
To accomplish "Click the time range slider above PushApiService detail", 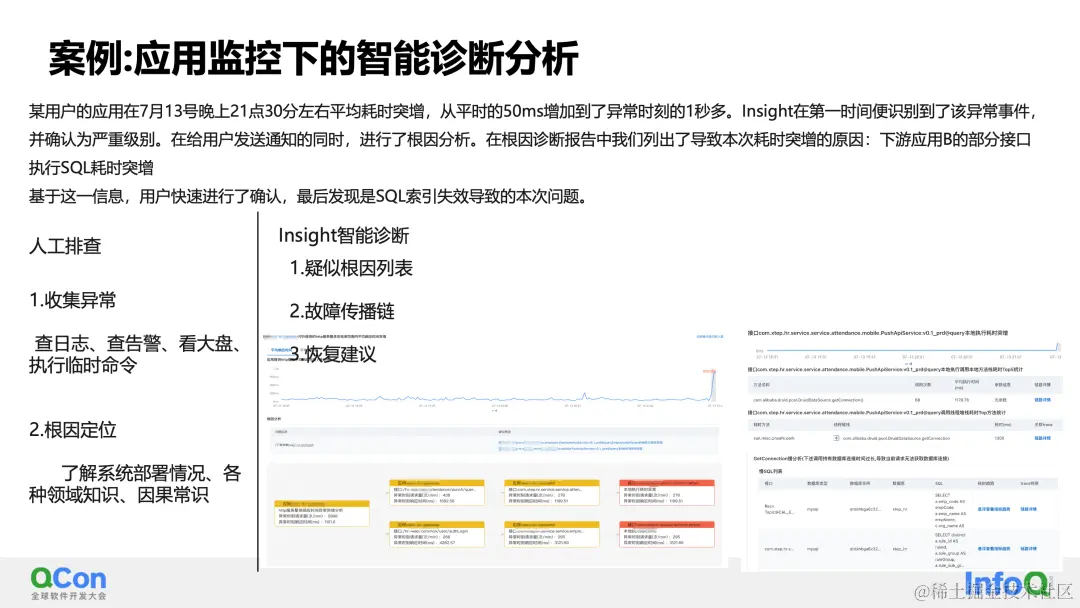I will (911, 350).
